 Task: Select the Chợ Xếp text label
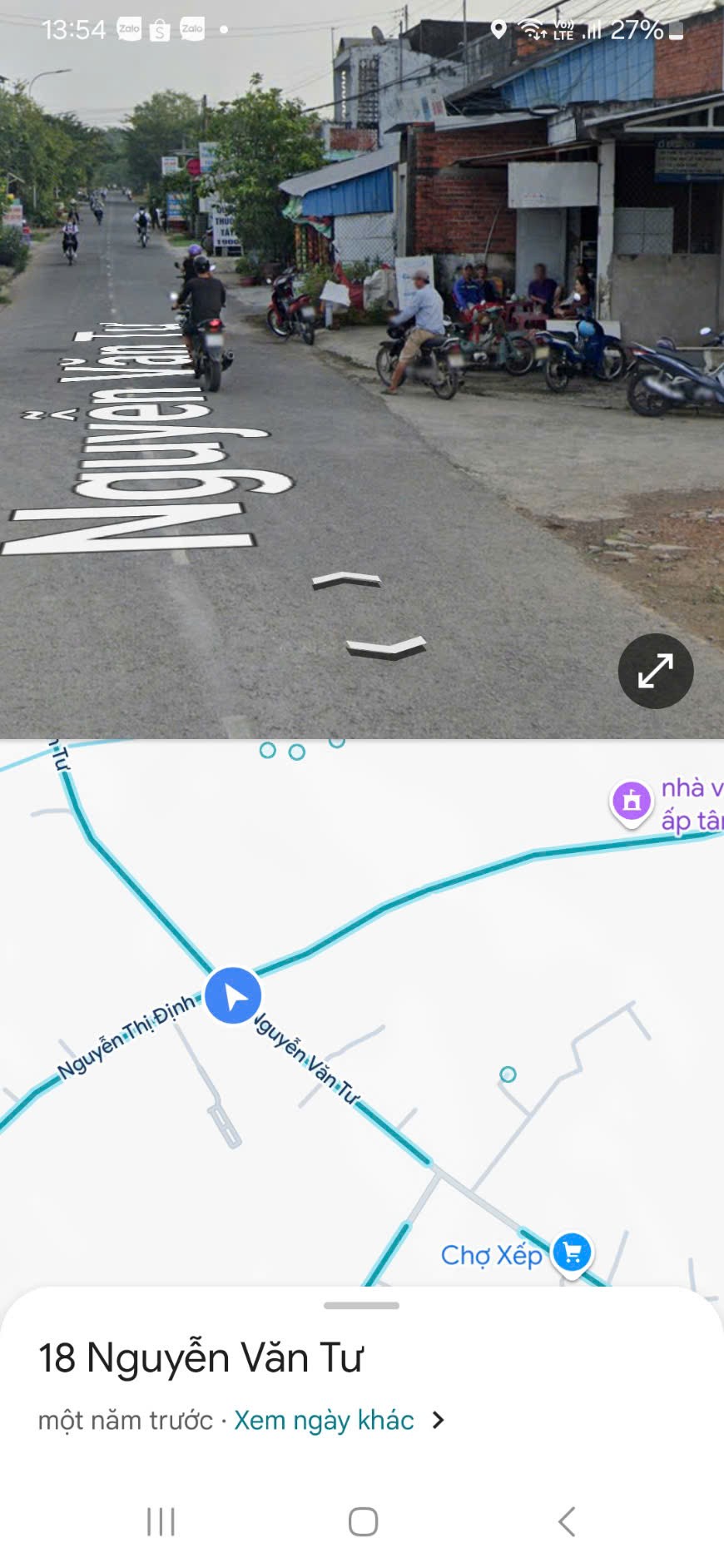pyautogui.click(x=491, y=1255)
